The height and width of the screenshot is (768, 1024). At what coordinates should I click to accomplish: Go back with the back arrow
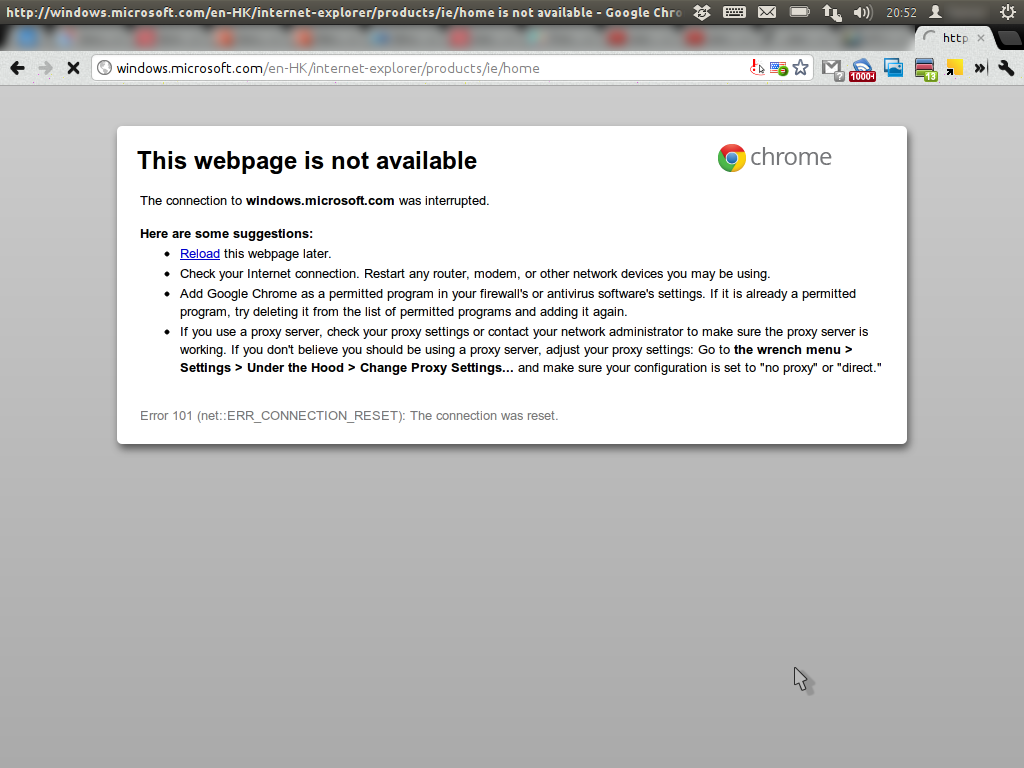[x=18, y=68]
